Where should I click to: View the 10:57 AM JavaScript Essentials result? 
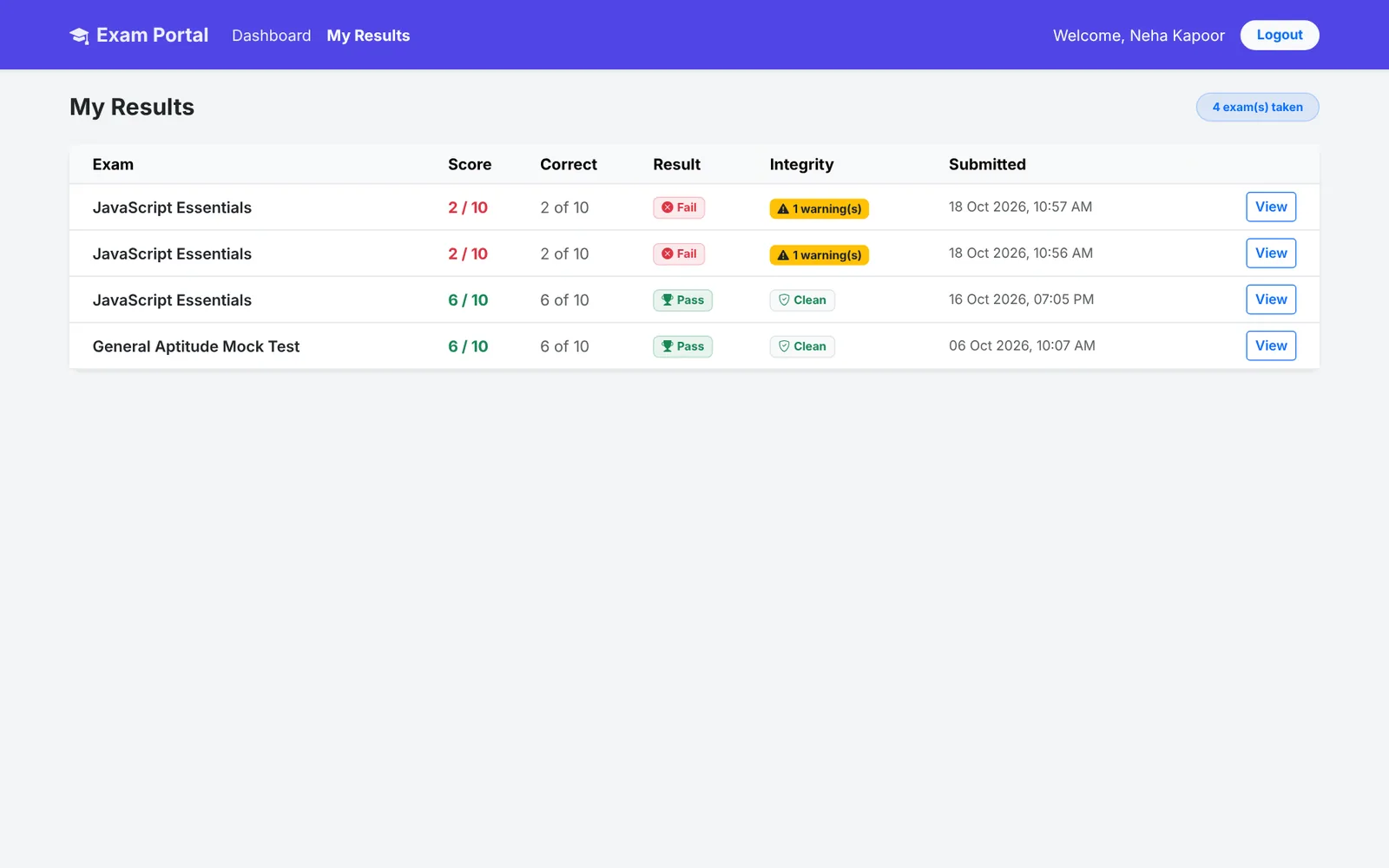coord(1271,207)
